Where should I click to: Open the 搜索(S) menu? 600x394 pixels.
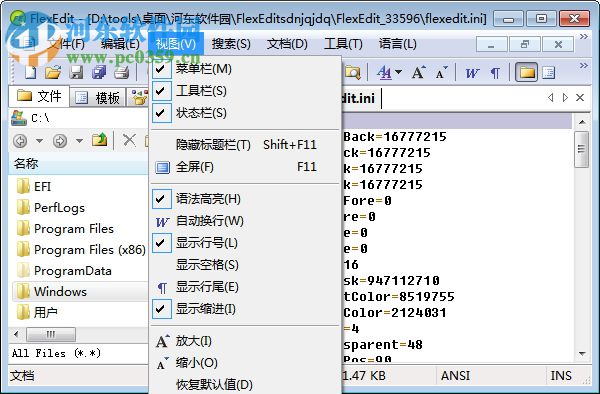pos(231,44)
